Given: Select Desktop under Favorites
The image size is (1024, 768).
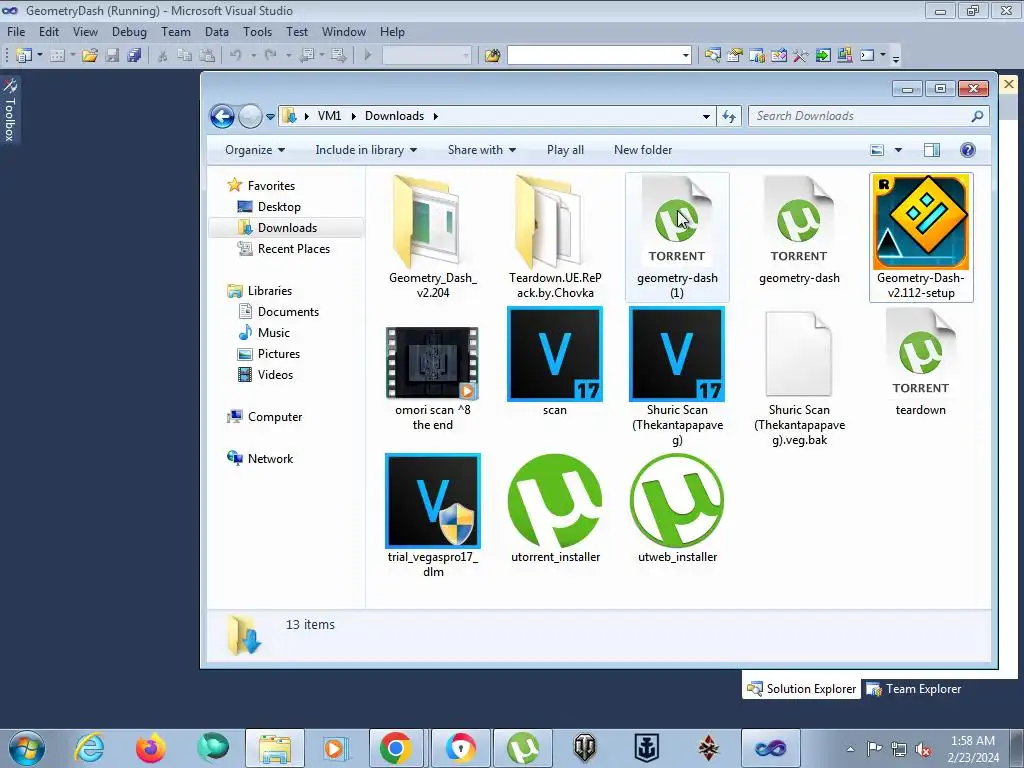Looking at the screenshot, I should point(279,207).
